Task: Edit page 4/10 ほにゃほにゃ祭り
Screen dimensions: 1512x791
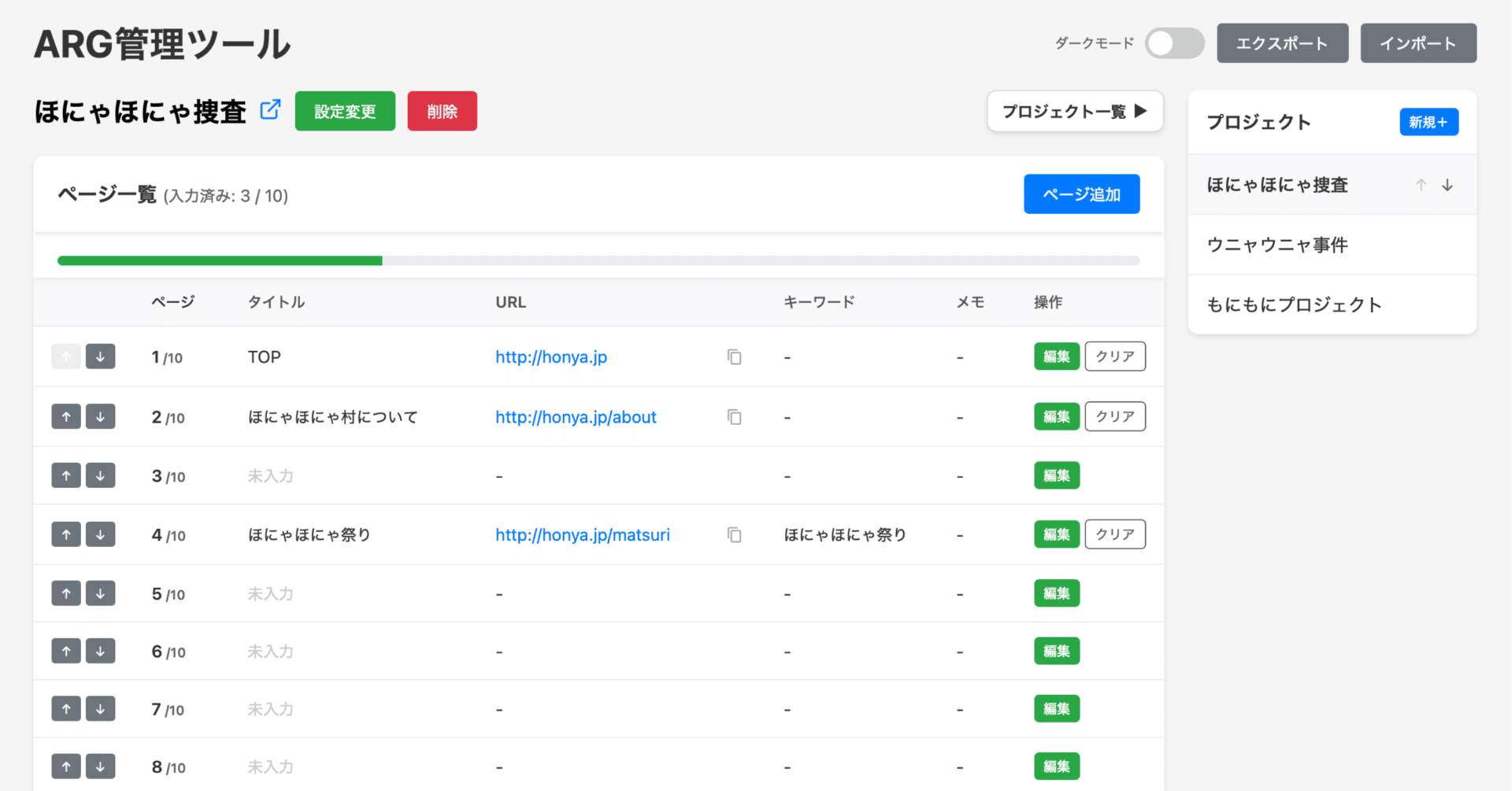Action: [1056, 534]
